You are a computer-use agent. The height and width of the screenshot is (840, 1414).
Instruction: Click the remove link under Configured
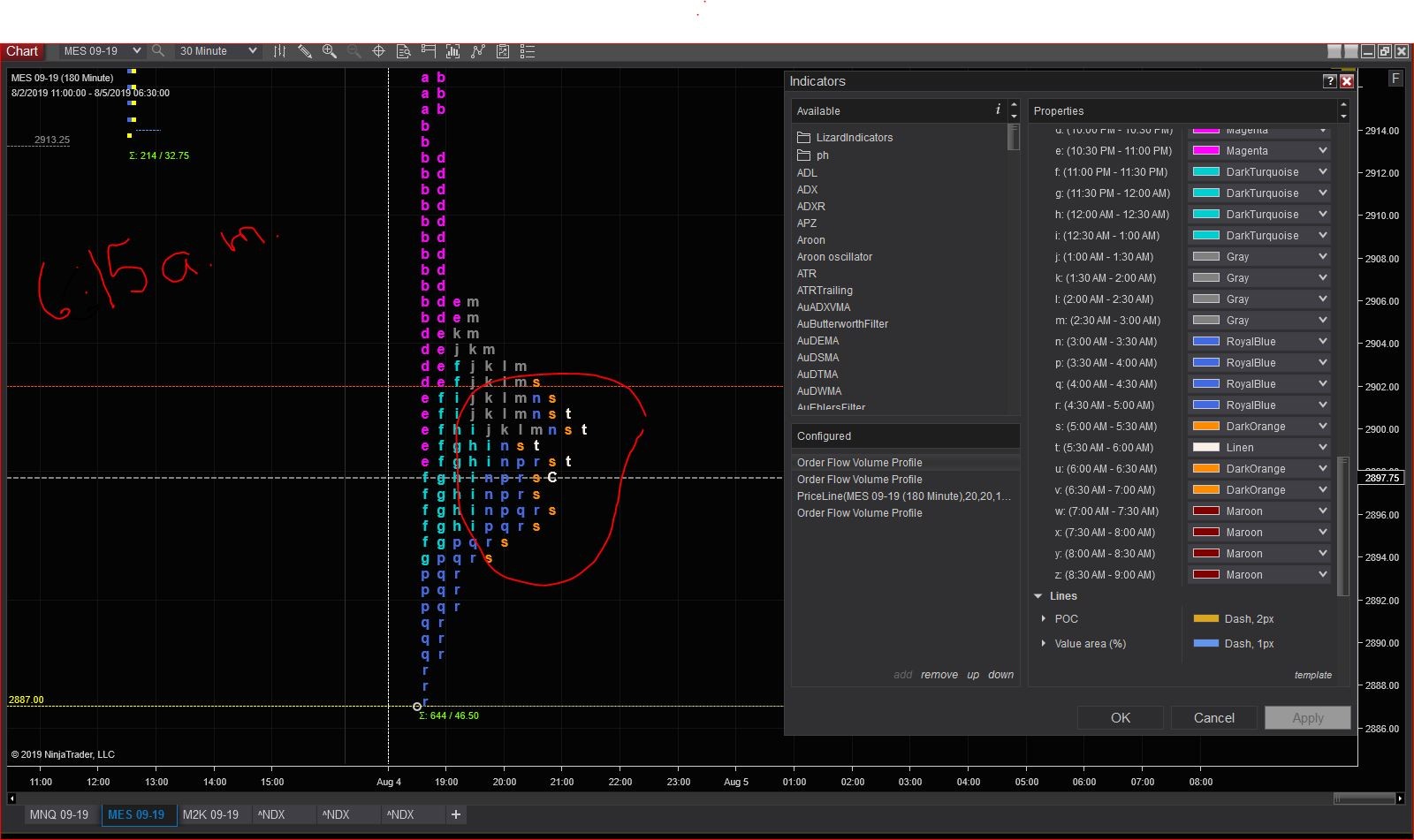939,675
